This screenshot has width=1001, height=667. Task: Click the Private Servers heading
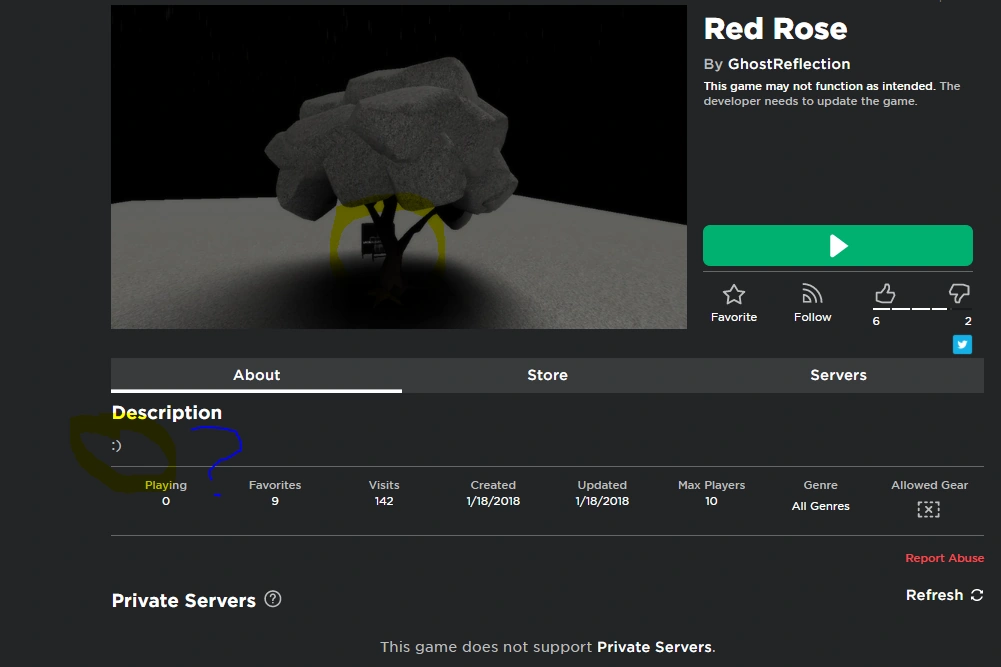coord(184,601)
